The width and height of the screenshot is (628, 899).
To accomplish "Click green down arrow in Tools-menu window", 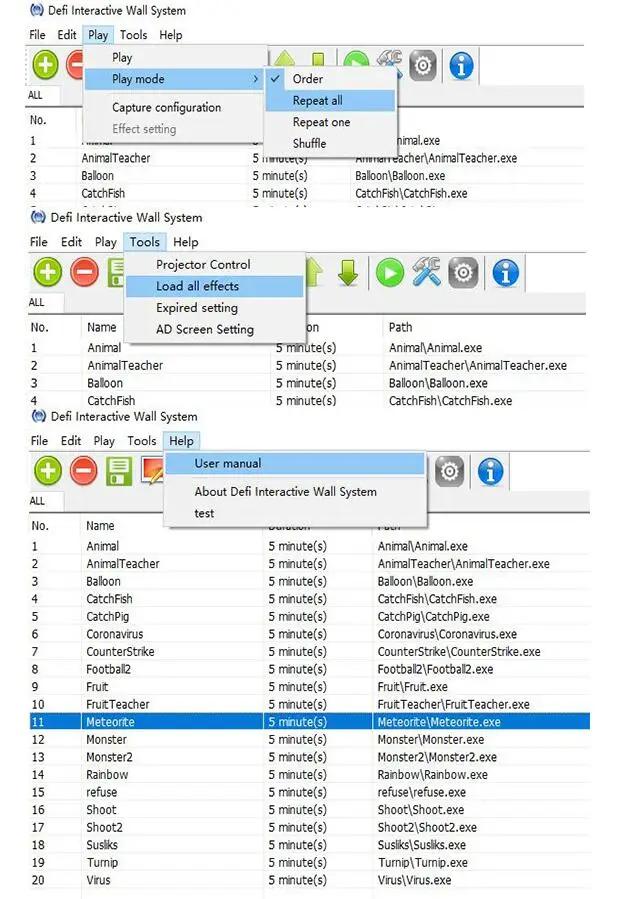I will [x=348, y=272].
